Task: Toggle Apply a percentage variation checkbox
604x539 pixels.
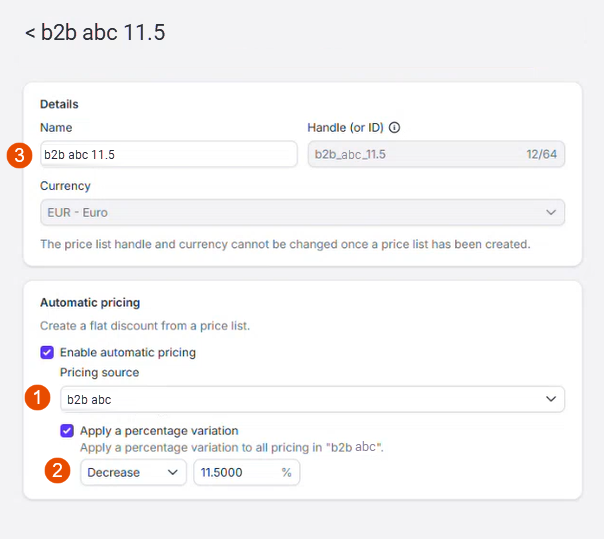Action: (x=67, y=431)
